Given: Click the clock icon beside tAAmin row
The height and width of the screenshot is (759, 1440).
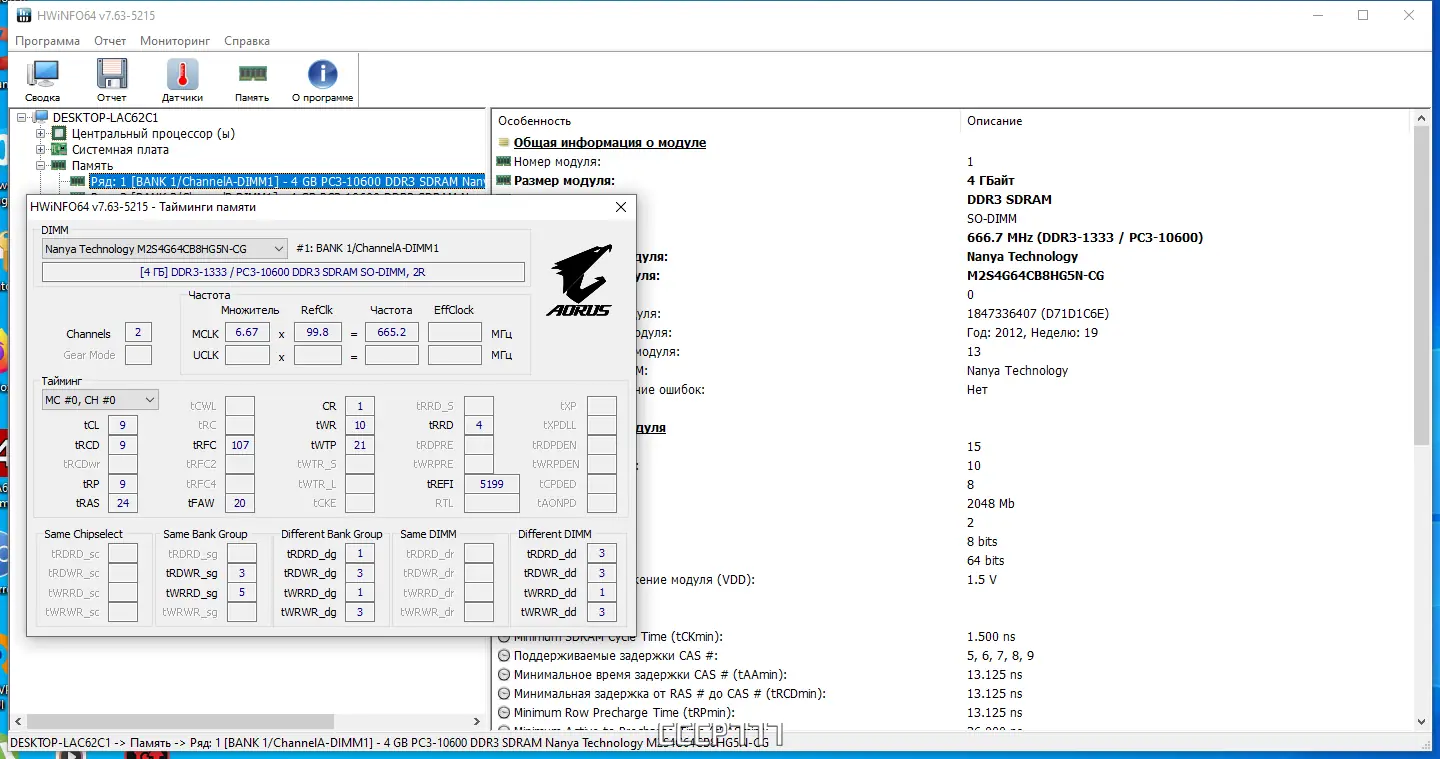Looking at the screenshot, I should click(505, 675).
